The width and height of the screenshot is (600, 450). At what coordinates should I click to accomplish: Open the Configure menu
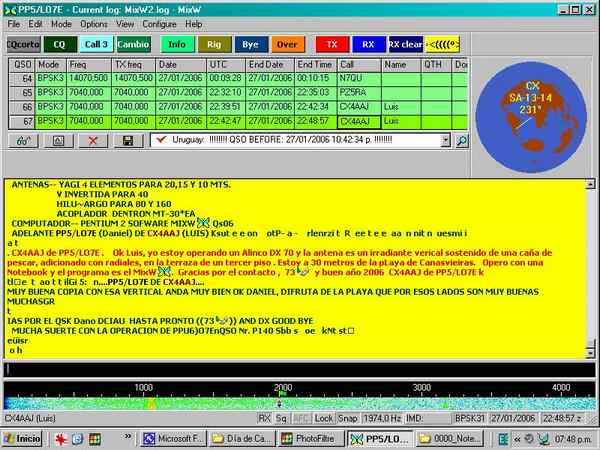[159, 24]
